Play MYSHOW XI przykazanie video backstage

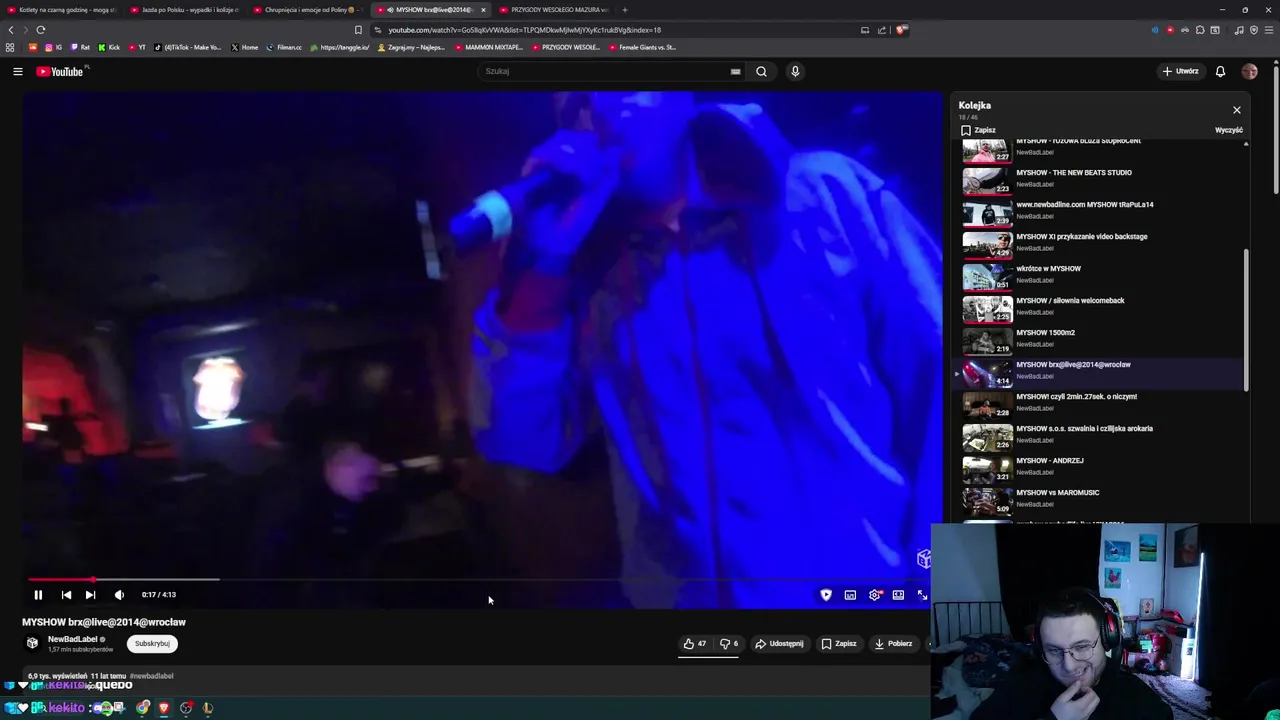tap(1100, 244)
